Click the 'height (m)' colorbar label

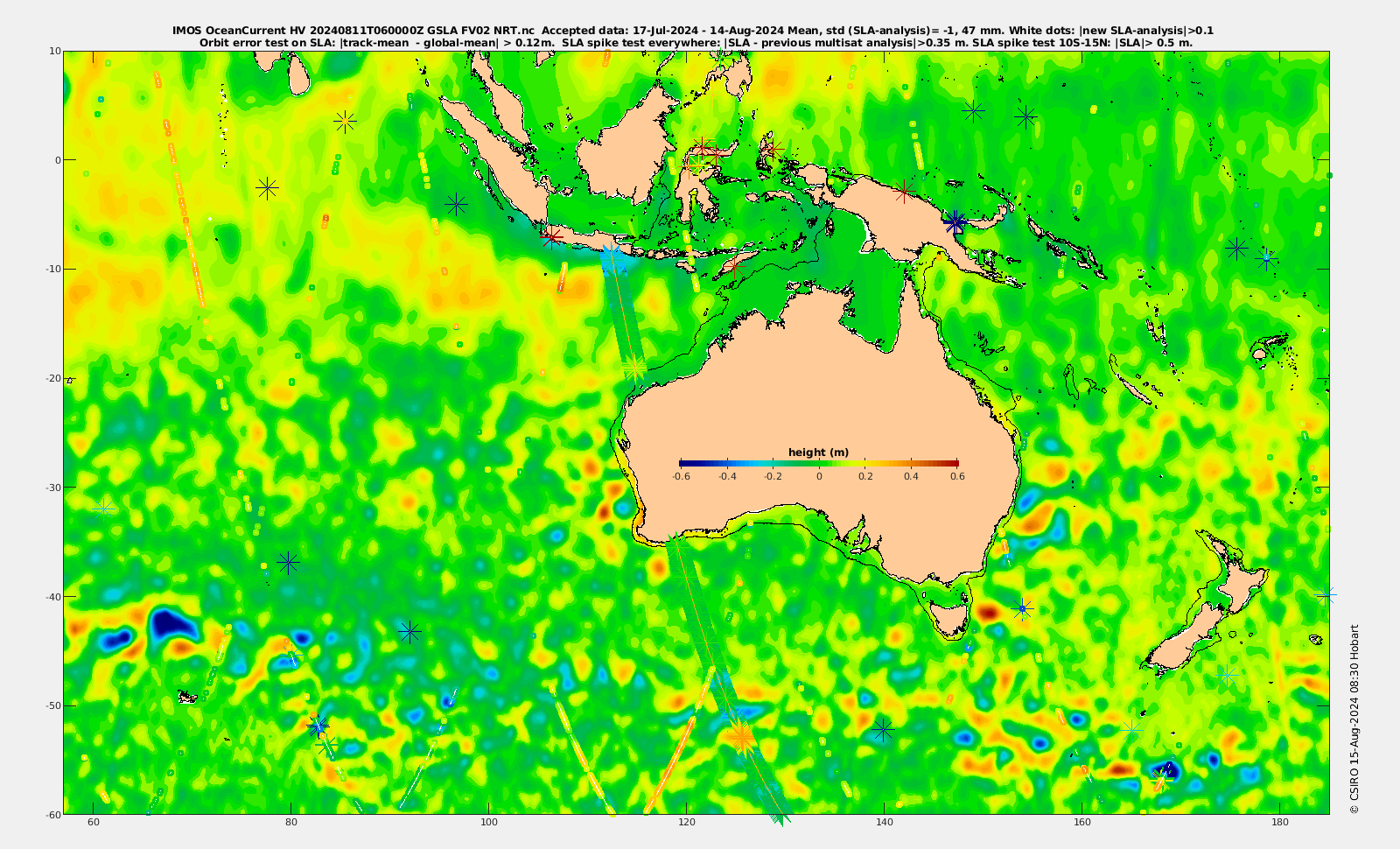coord(818,453)
